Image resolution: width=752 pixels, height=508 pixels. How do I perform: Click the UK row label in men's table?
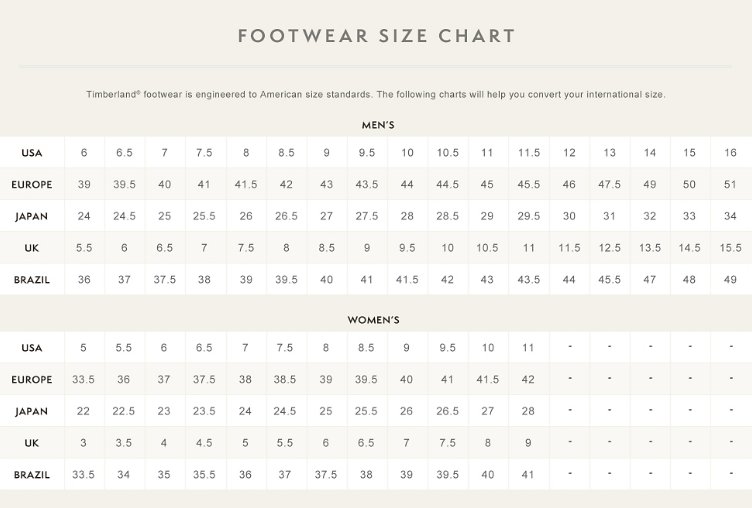click(x=32, y=248)
